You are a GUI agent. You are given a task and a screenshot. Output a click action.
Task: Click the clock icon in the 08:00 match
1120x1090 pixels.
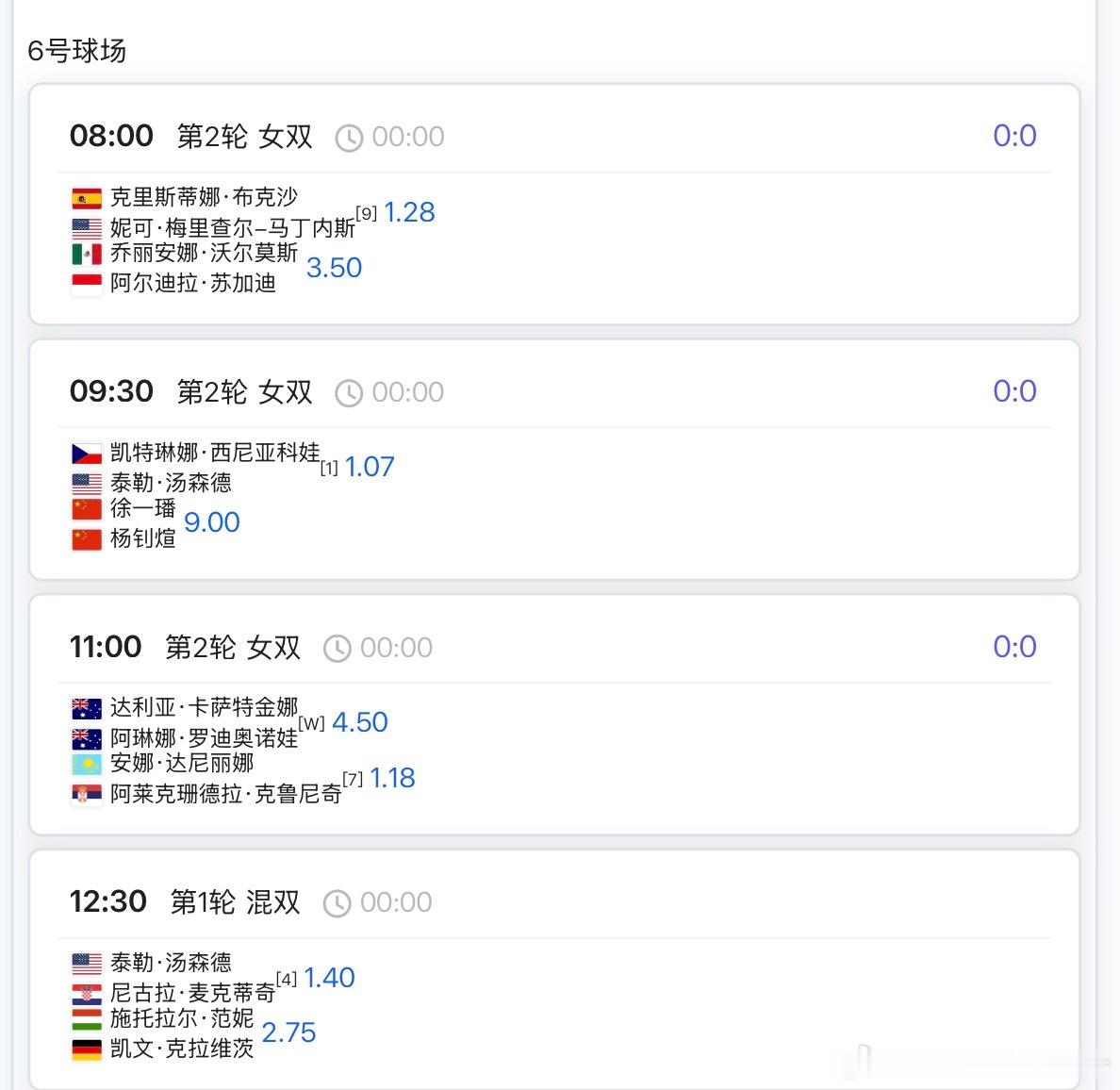coord(349,138)
